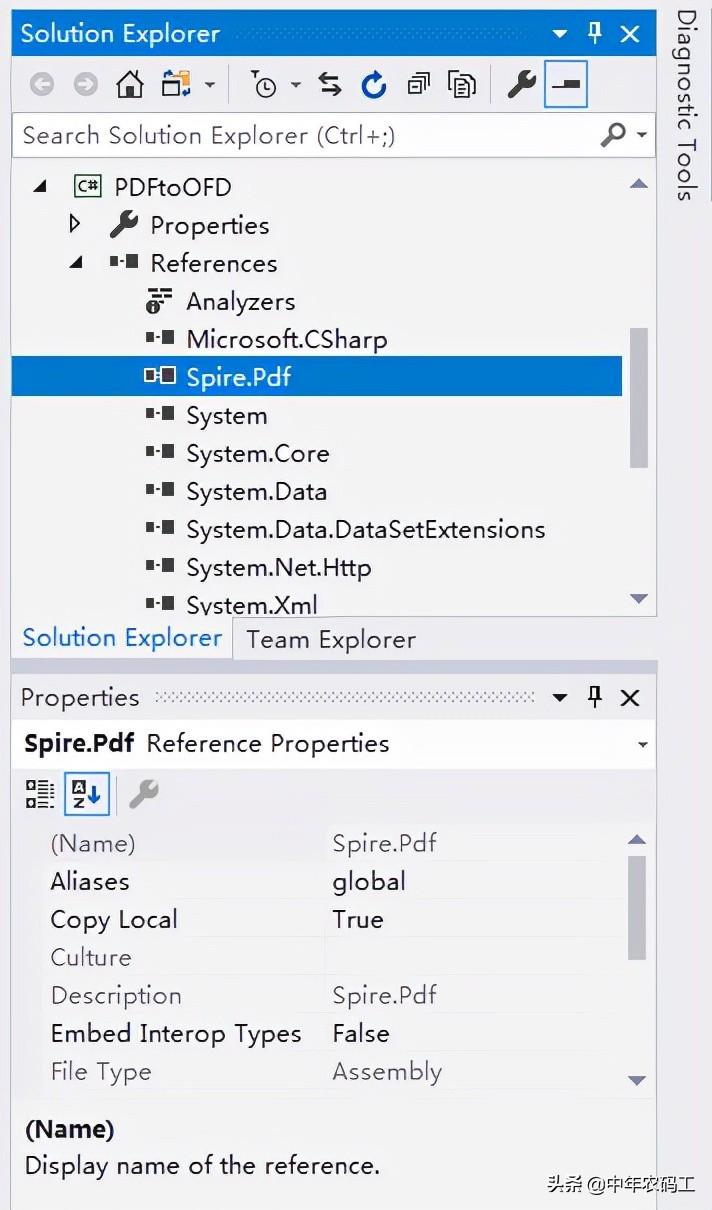Click Property Pages wrench icon in Properties
Image resolution: width=712 pixels, height=1210 pixels.
(x=144, y=794)
